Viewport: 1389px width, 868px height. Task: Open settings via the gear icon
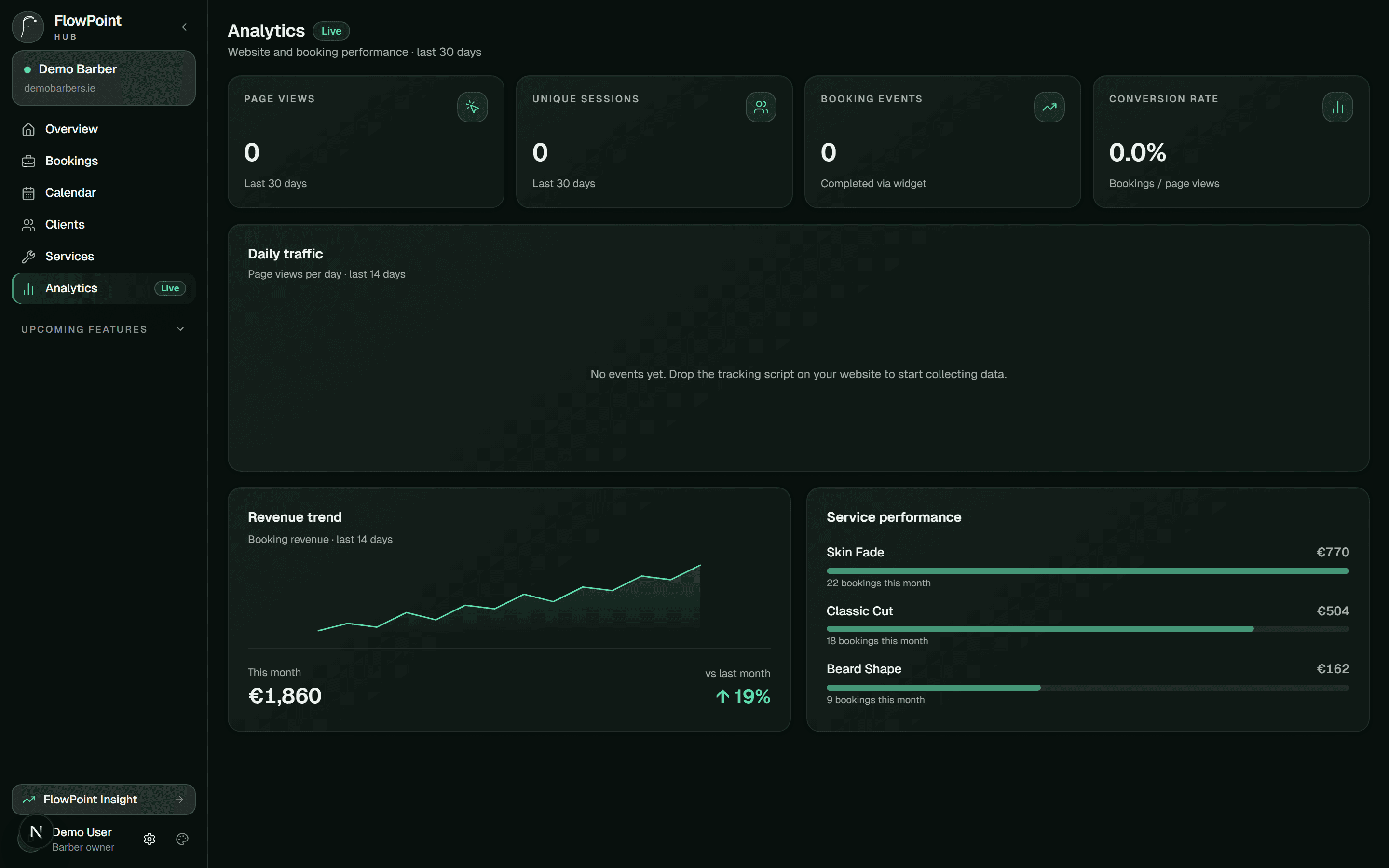point(149,839)
